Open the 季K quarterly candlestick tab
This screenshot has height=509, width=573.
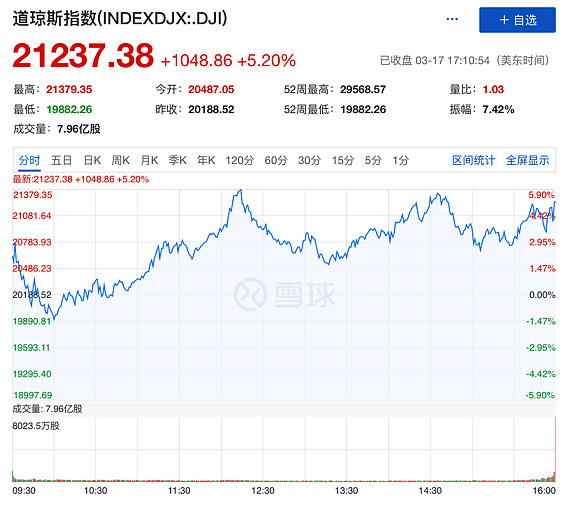(x=177, y=160)
